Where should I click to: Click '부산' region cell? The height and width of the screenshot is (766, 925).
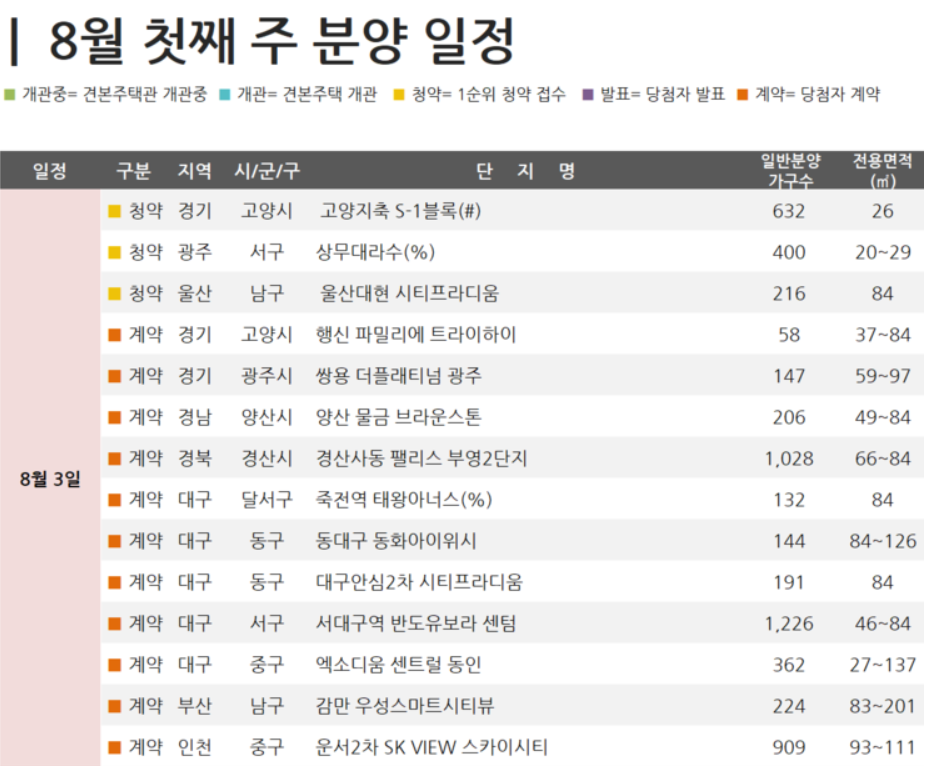195,706
